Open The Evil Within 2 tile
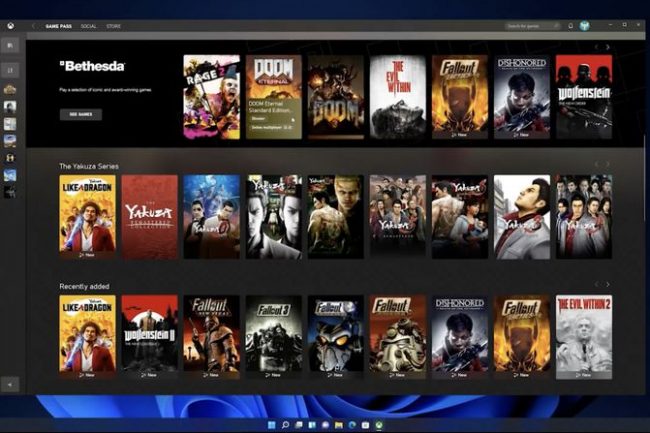 [584, 337]
